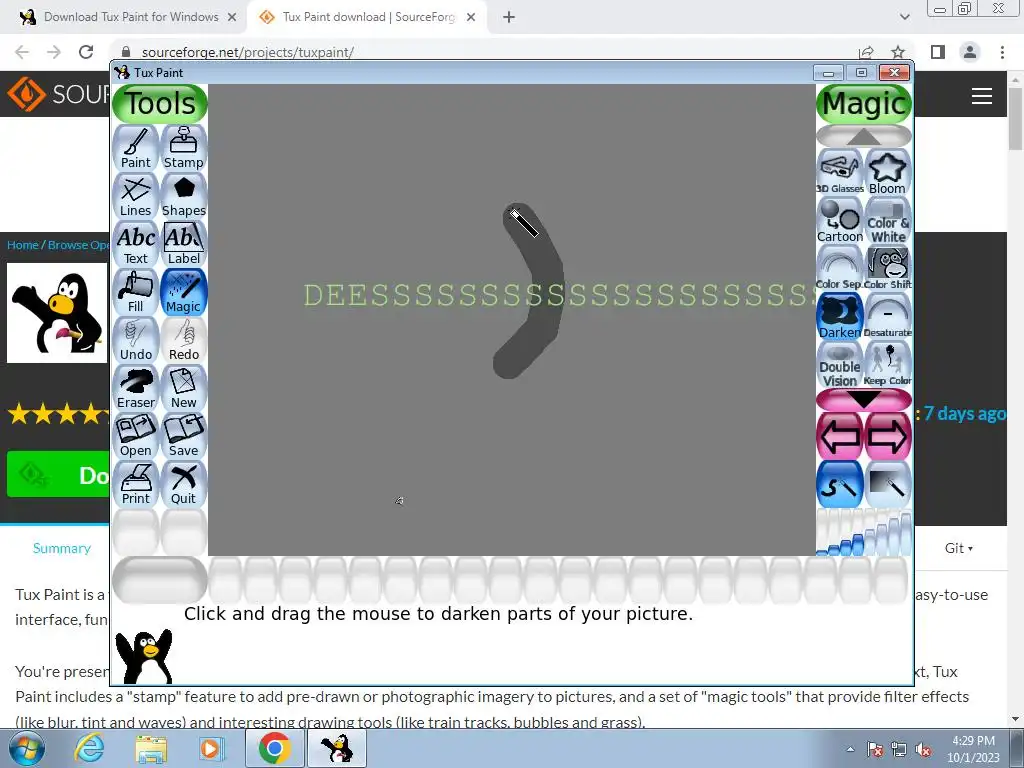The image size is (1024, 768).
Task: Select the Magic wand tool
Action: (x=184, y=292)
